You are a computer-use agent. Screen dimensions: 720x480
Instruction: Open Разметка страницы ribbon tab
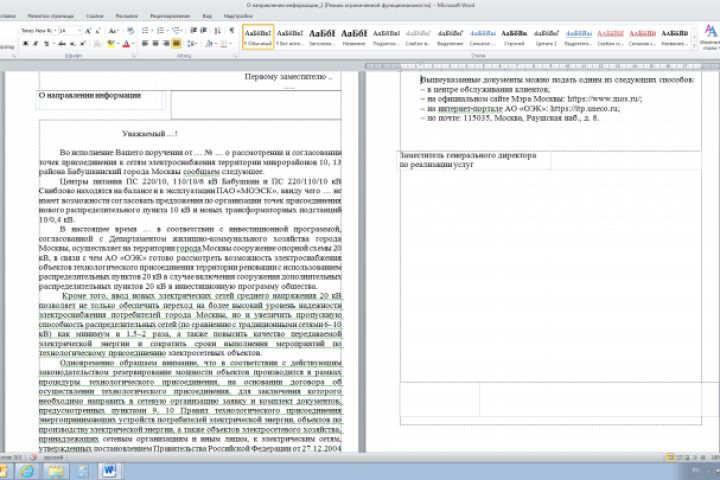(51, 16)
